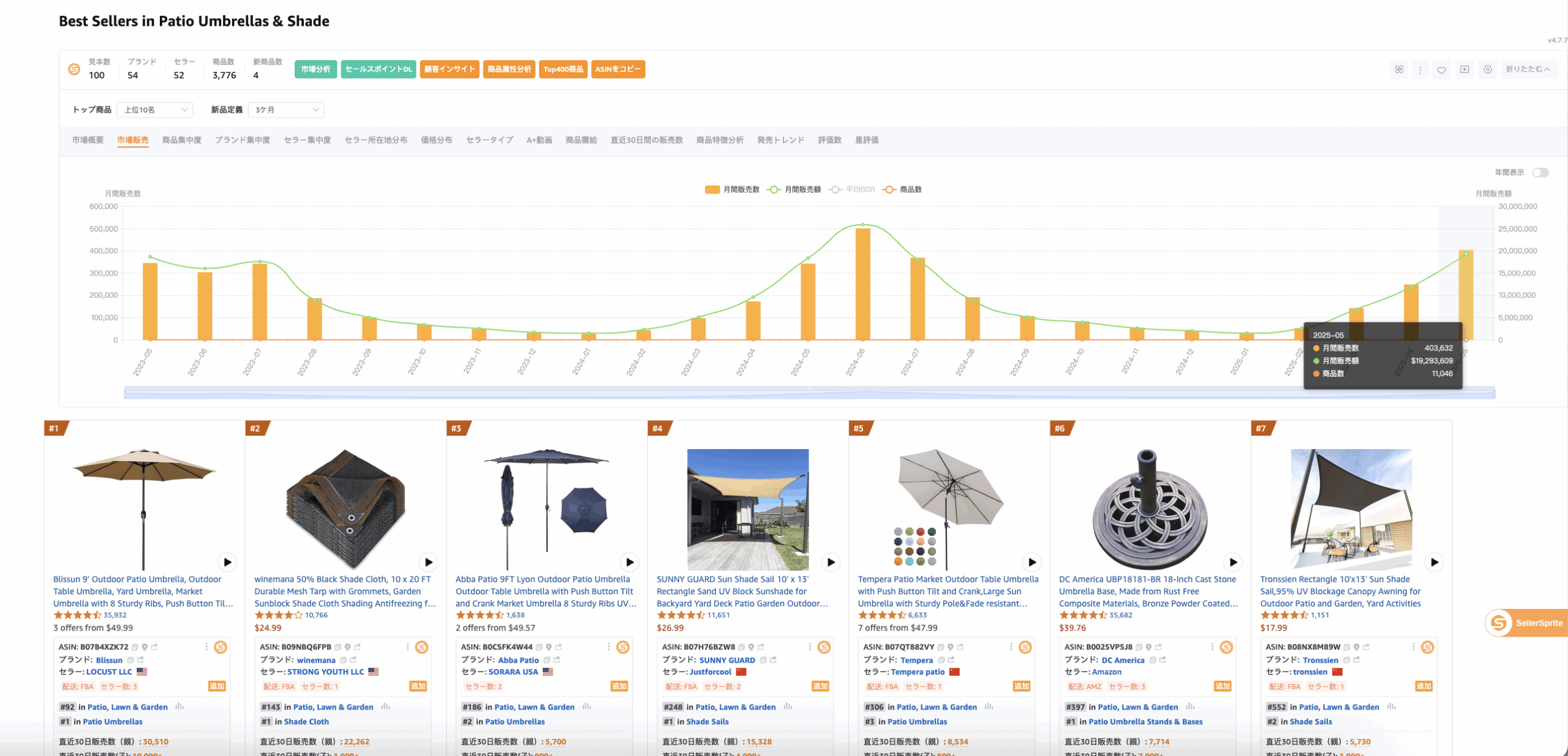Open Tempera Patio Market umbrella title link
Viewport: 1568px width, 756px height.
click(x=948, y=591)
